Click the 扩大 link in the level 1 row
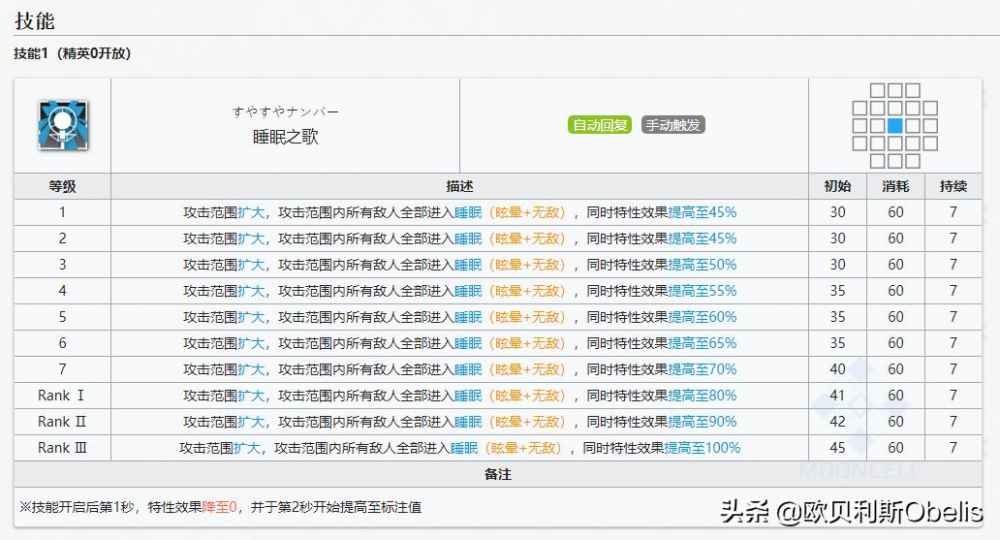1000x540 pixels. pyautogui.click(x=251, y=212)
